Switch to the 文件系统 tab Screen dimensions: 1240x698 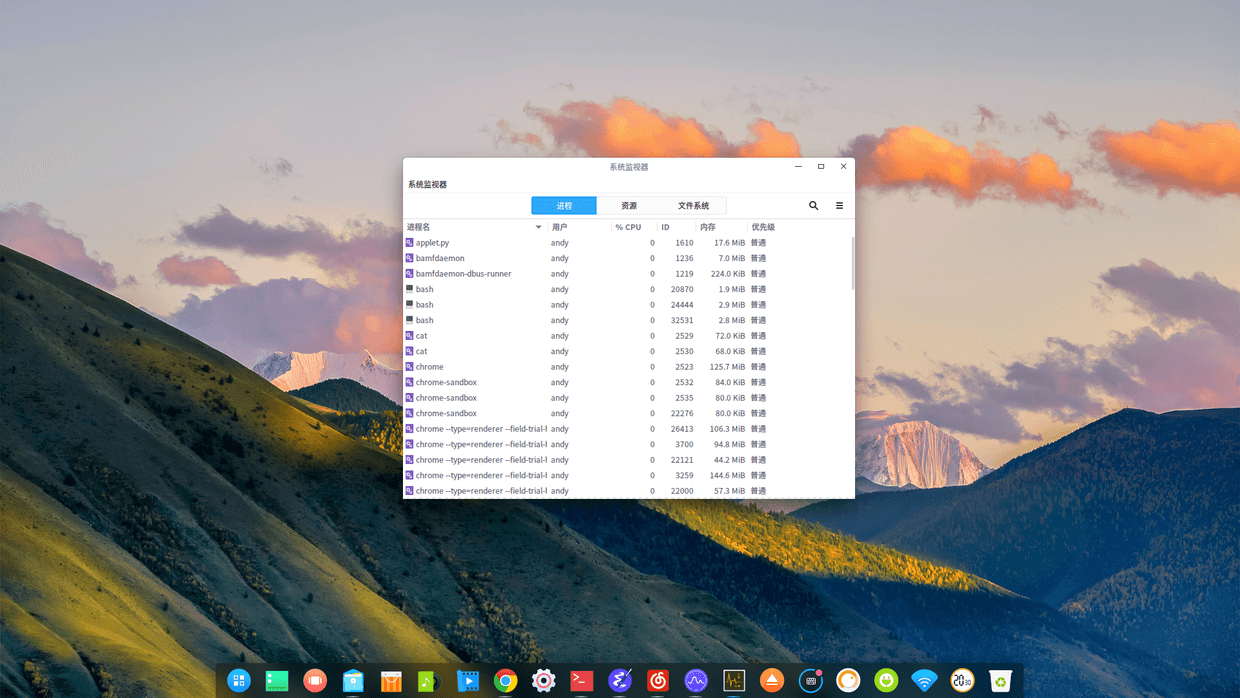click(x=693, y=205)
